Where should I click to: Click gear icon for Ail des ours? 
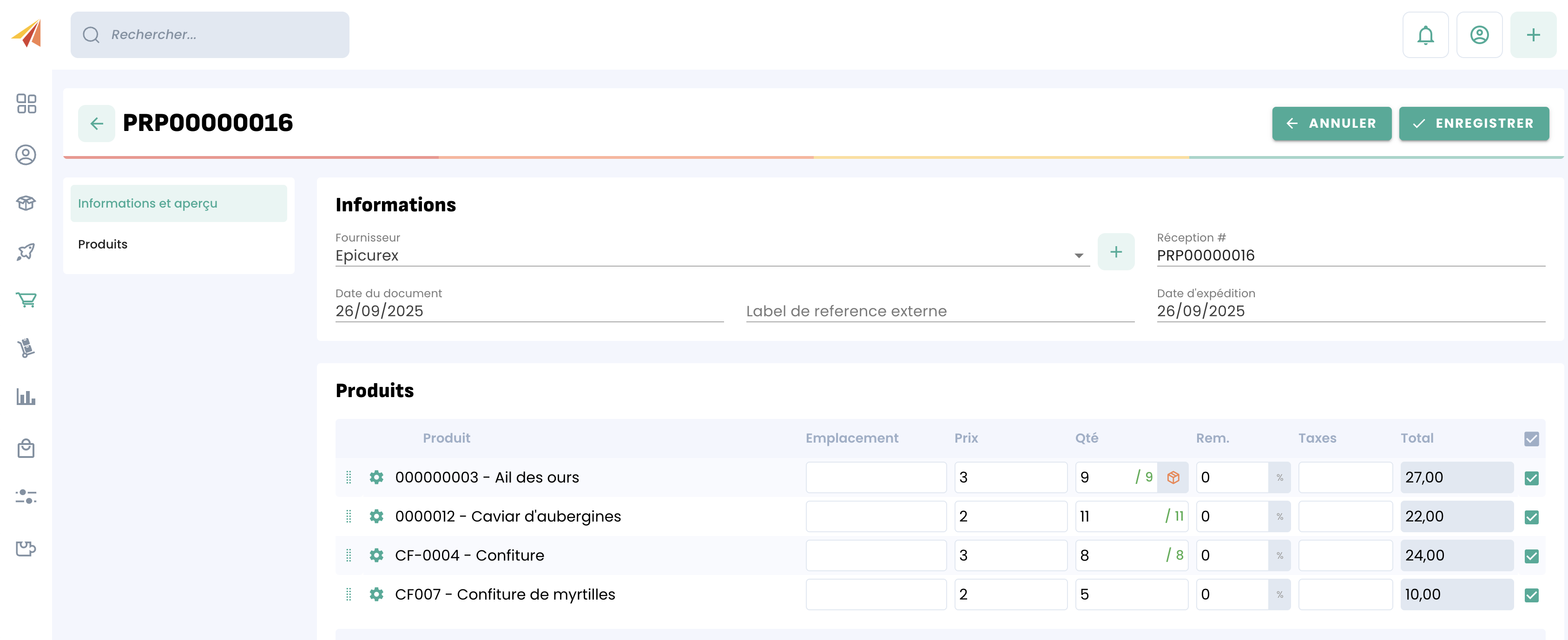[x=376, y=477]
